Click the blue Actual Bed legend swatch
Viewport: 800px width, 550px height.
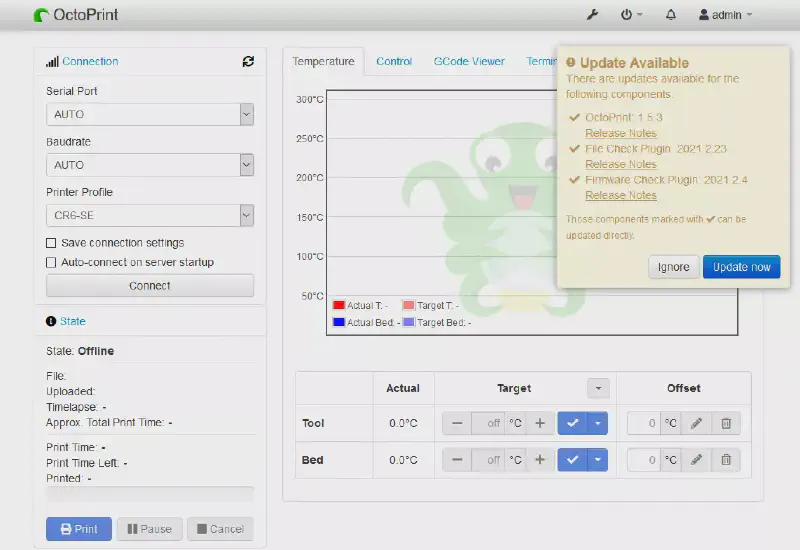click(339, 322)
